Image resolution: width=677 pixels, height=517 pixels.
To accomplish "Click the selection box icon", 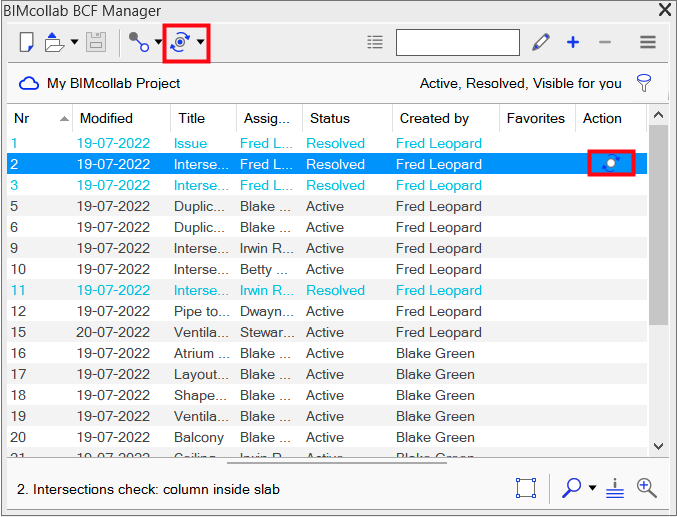I will tap(526, 488).
